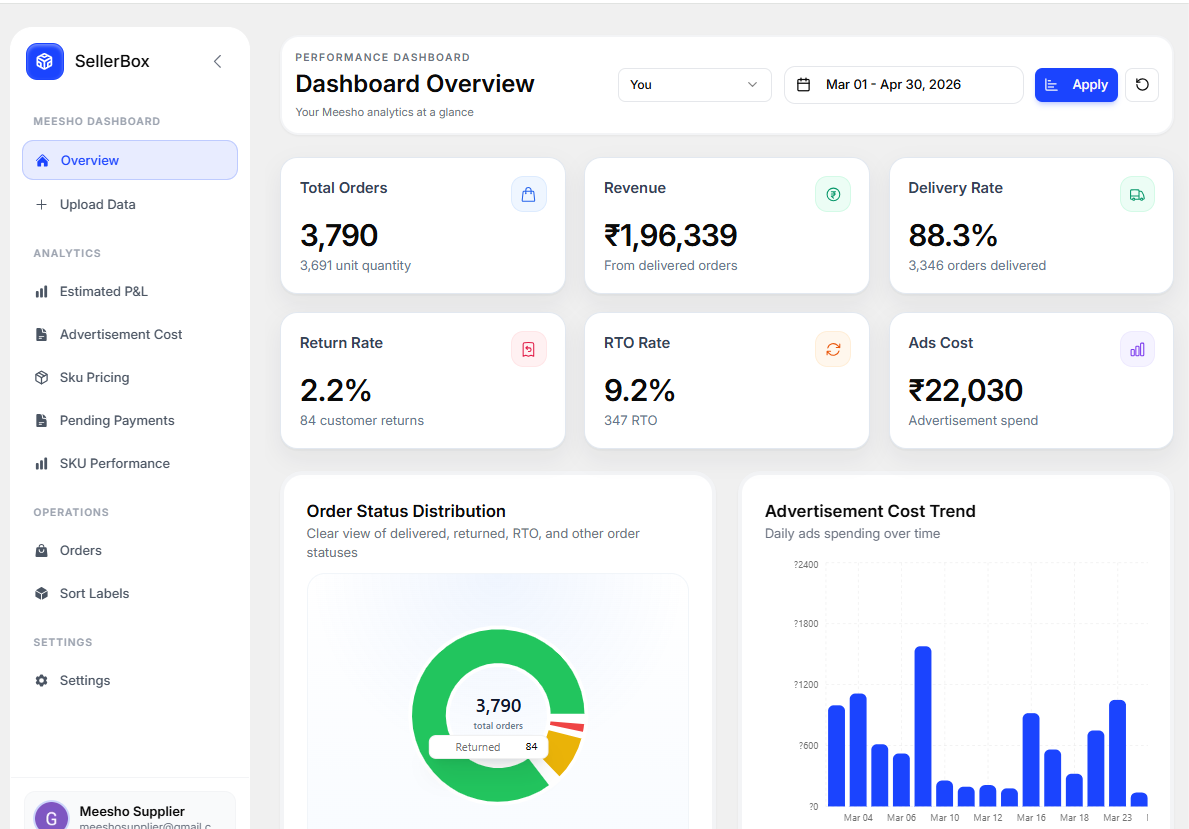Open Pending Payments page

(x=130, y=420)
